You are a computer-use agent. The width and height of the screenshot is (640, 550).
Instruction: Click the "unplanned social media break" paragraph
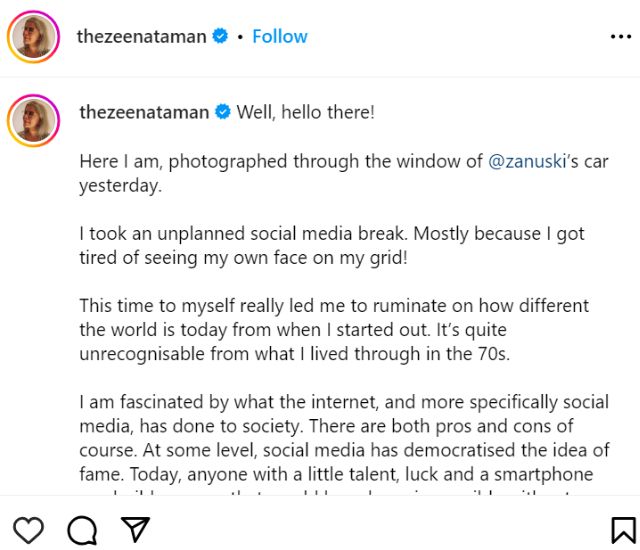click(331, 245)
